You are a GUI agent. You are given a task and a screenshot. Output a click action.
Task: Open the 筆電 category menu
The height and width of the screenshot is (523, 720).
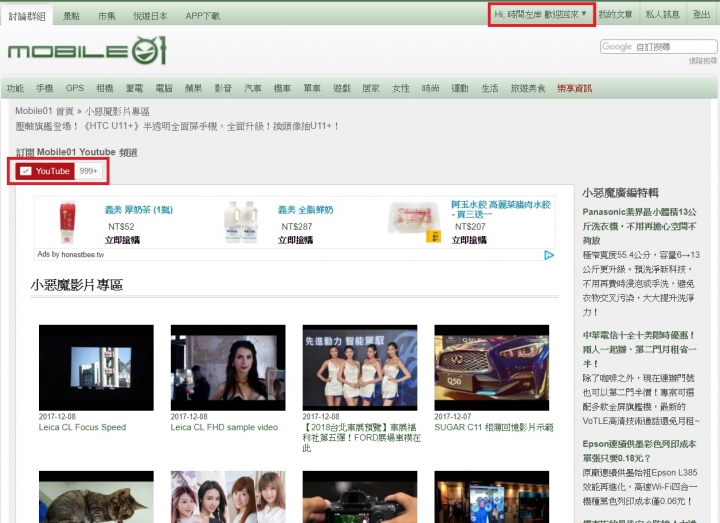pos(134,88)
